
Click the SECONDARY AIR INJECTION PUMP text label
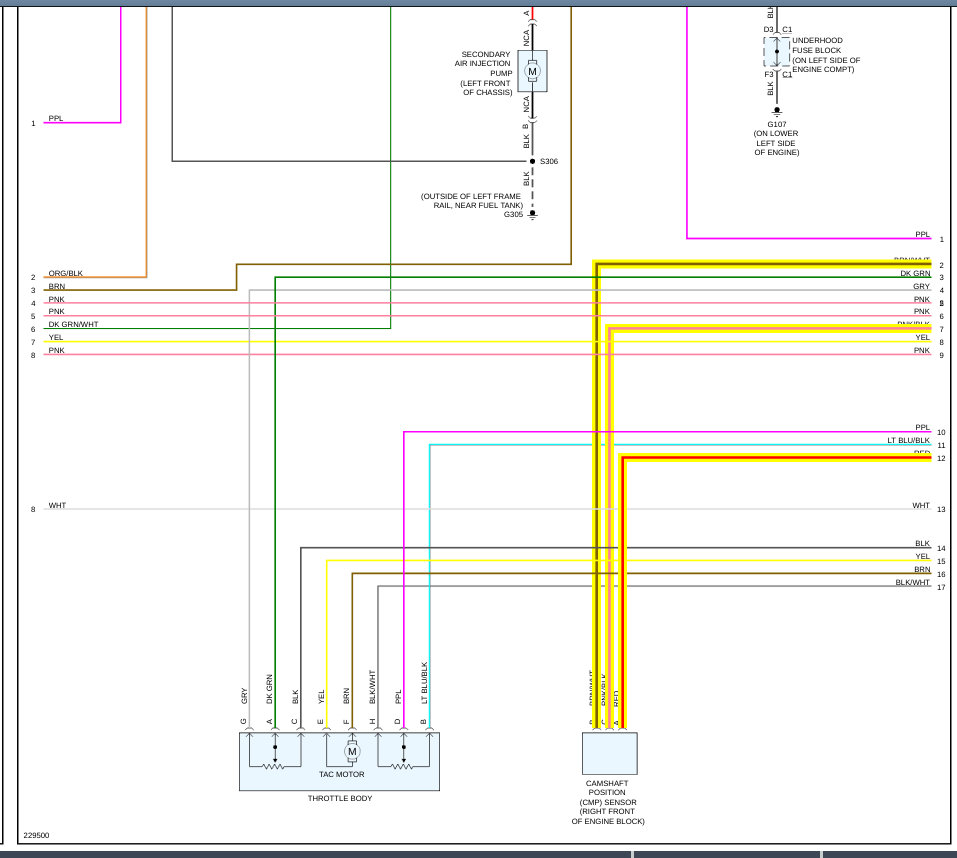(x=483, y=73)
